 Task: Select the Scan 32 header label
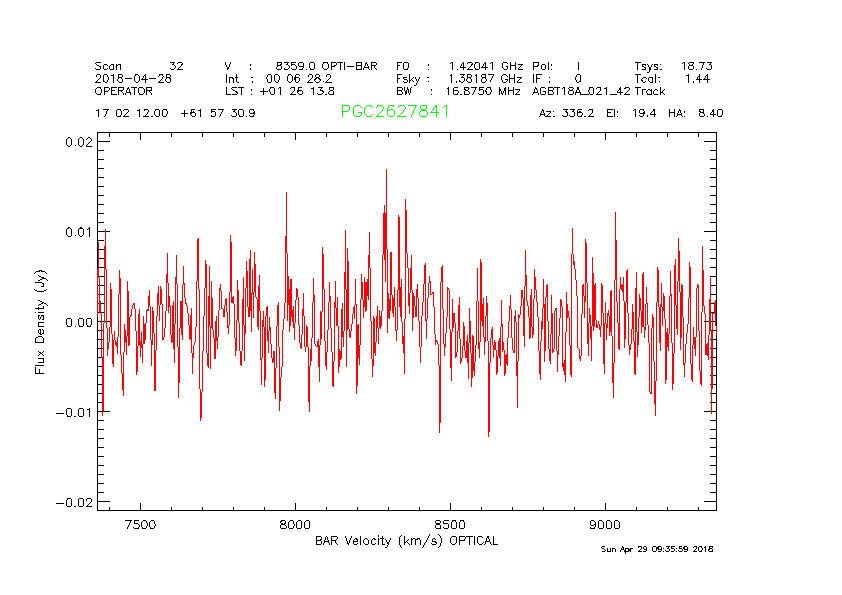[x=139, y=65]
